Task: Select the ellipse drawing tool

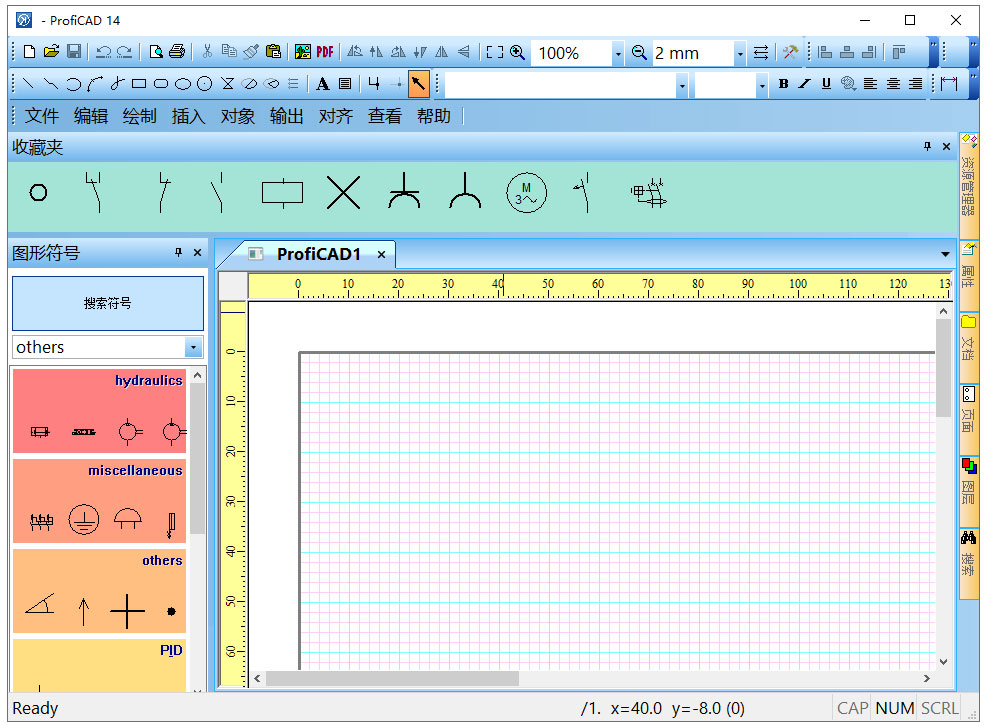Action: (x=183, y=83)
